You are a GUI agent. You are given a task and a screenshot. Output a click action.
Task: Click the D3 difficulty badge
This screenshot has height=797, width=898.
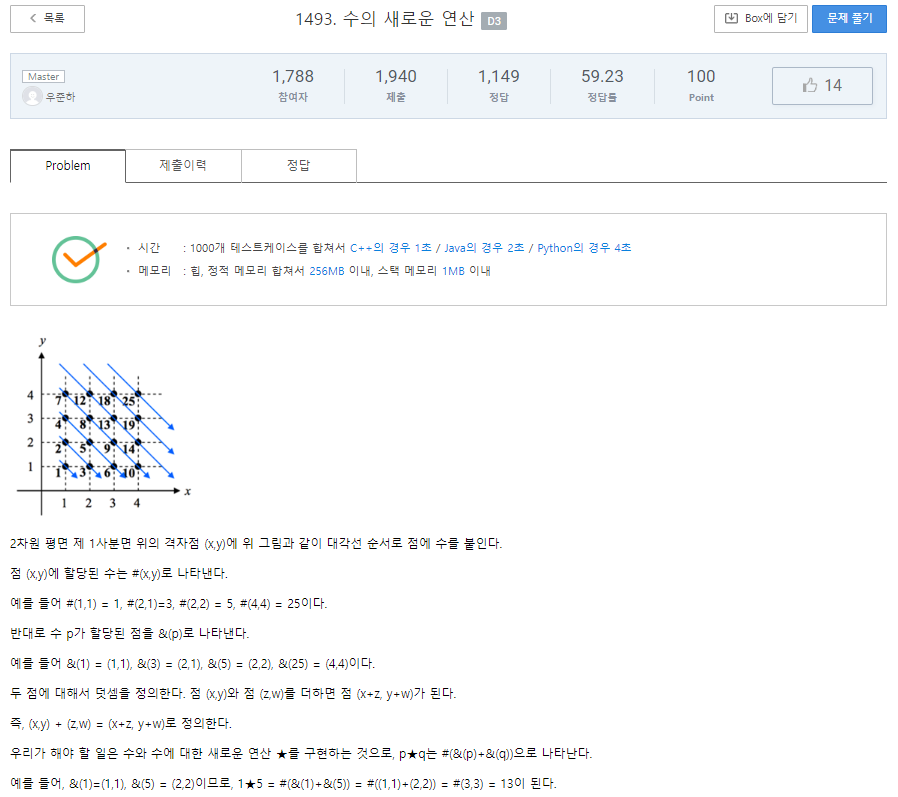pos(494,21)
